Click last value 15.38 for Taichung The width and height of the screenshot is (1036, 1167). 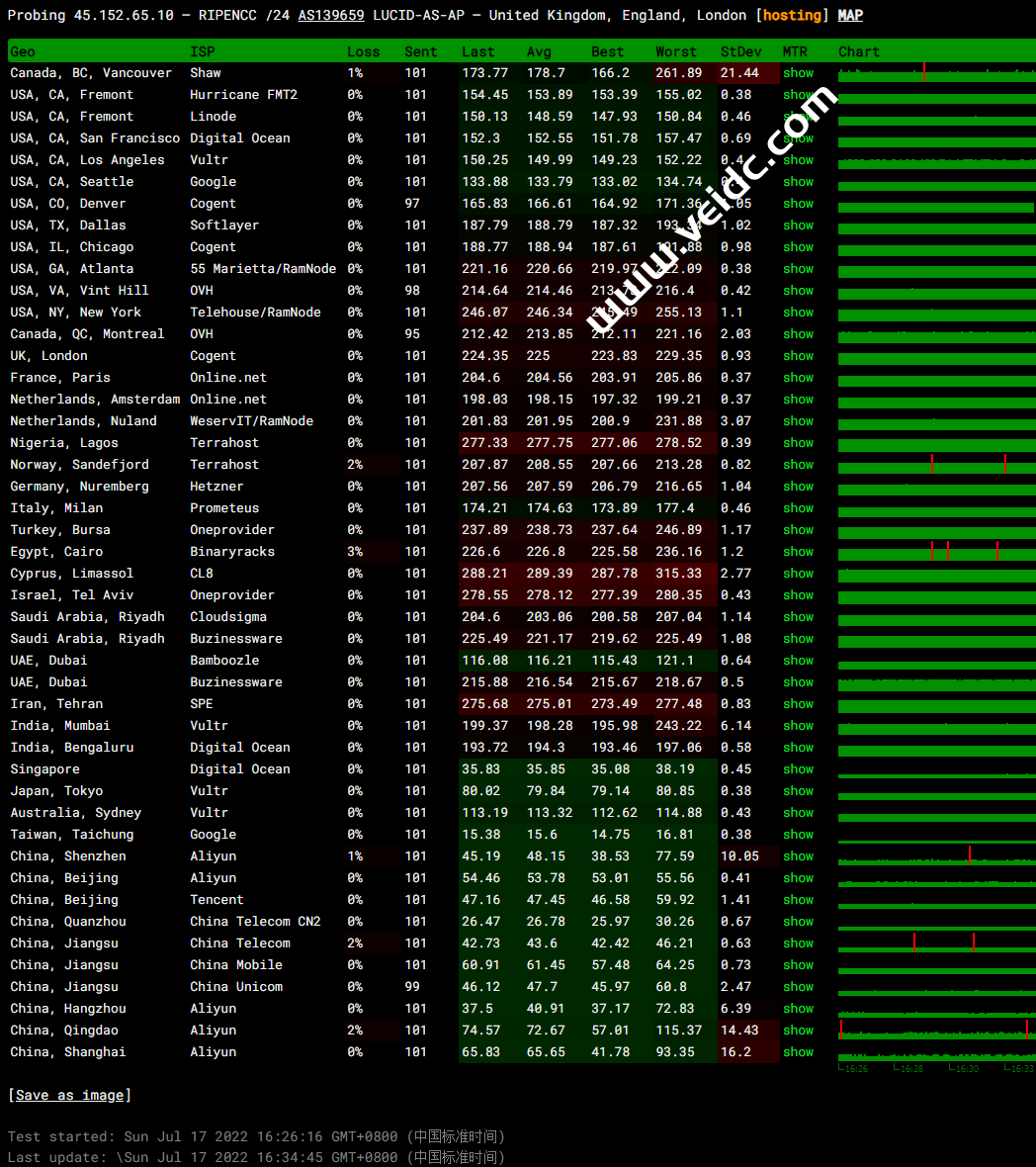(x=481, y=835)
